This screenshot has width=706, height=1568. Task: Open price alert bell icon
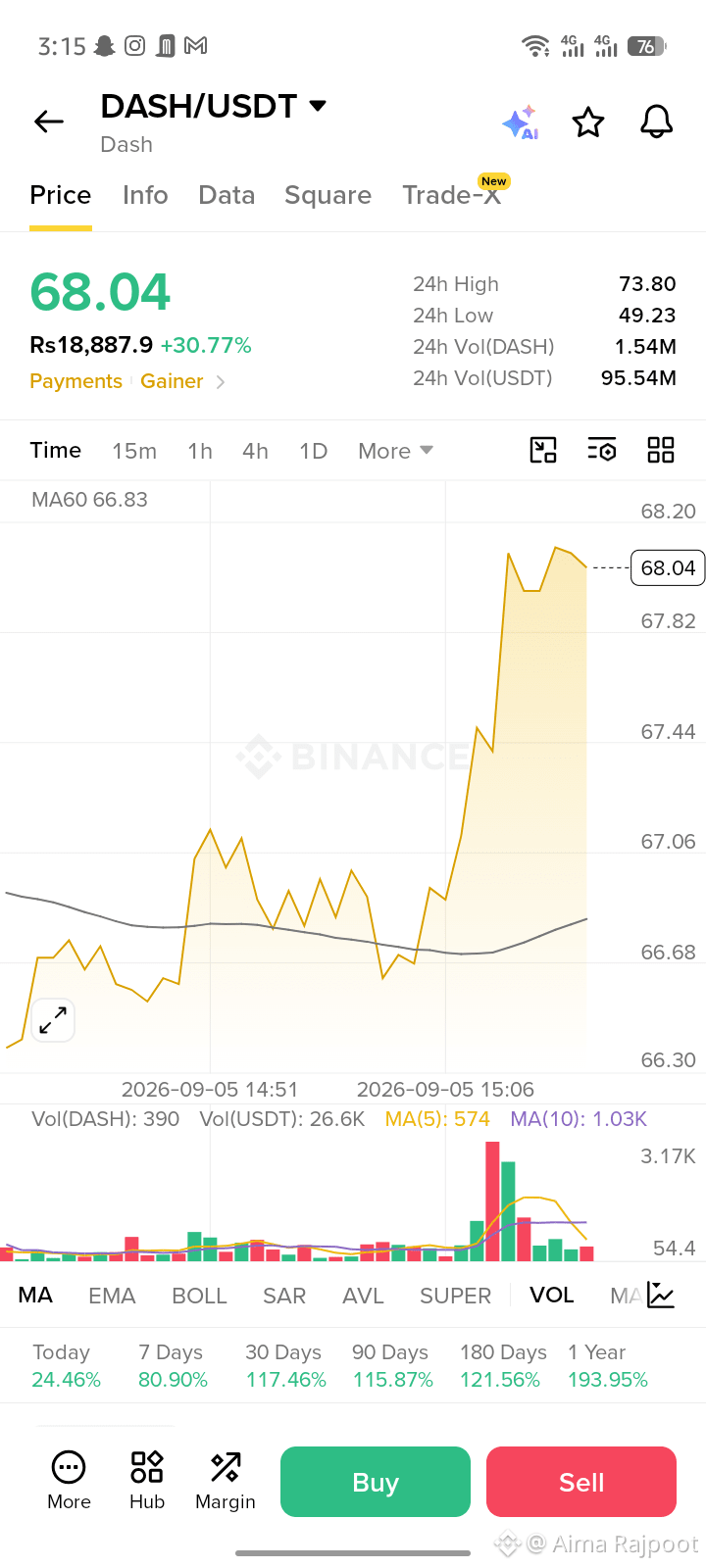(656, 122)
